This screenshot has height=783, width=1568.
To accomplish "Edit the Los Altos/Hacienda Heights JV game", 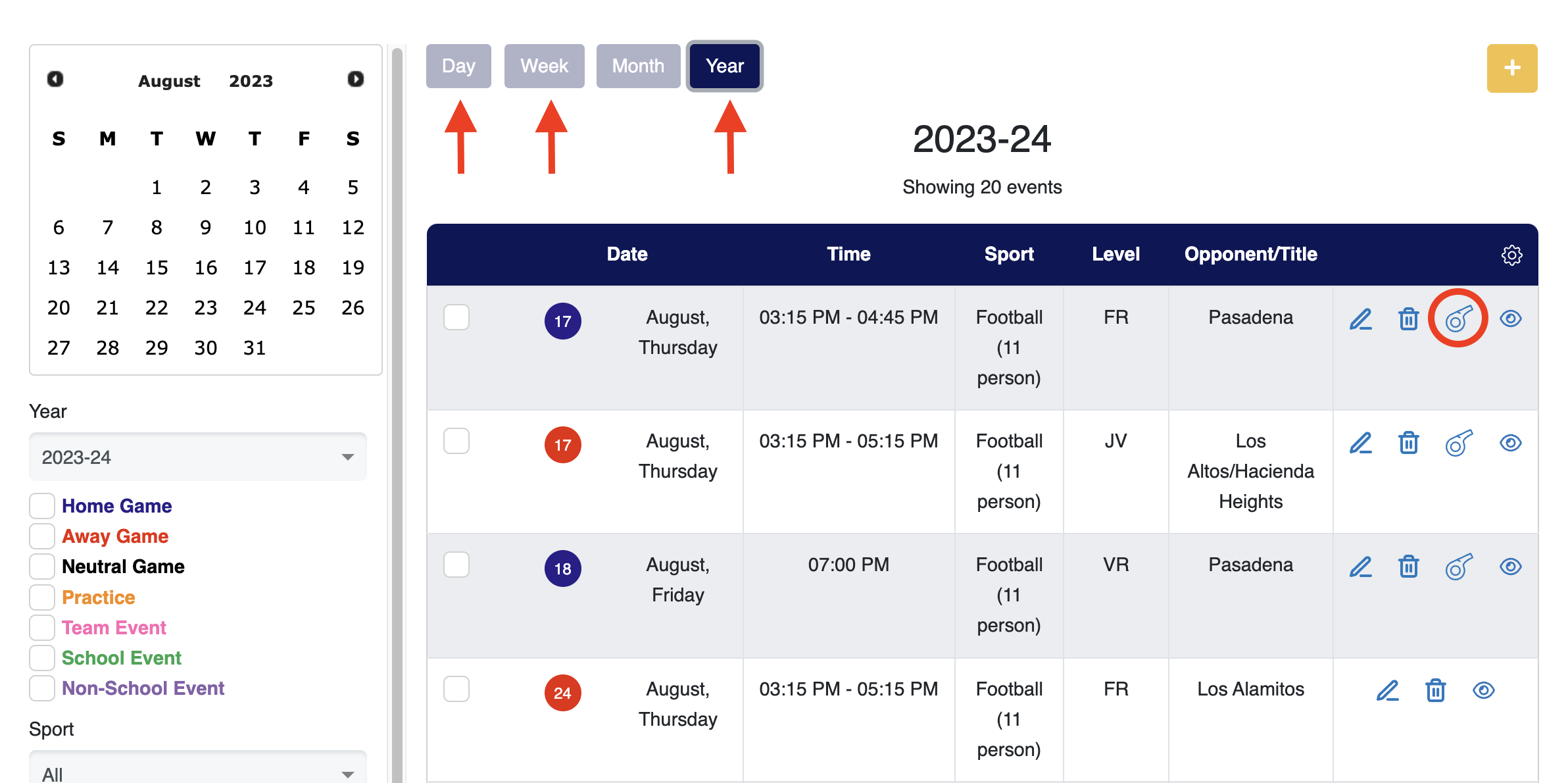I will (x=1360, y=443).
